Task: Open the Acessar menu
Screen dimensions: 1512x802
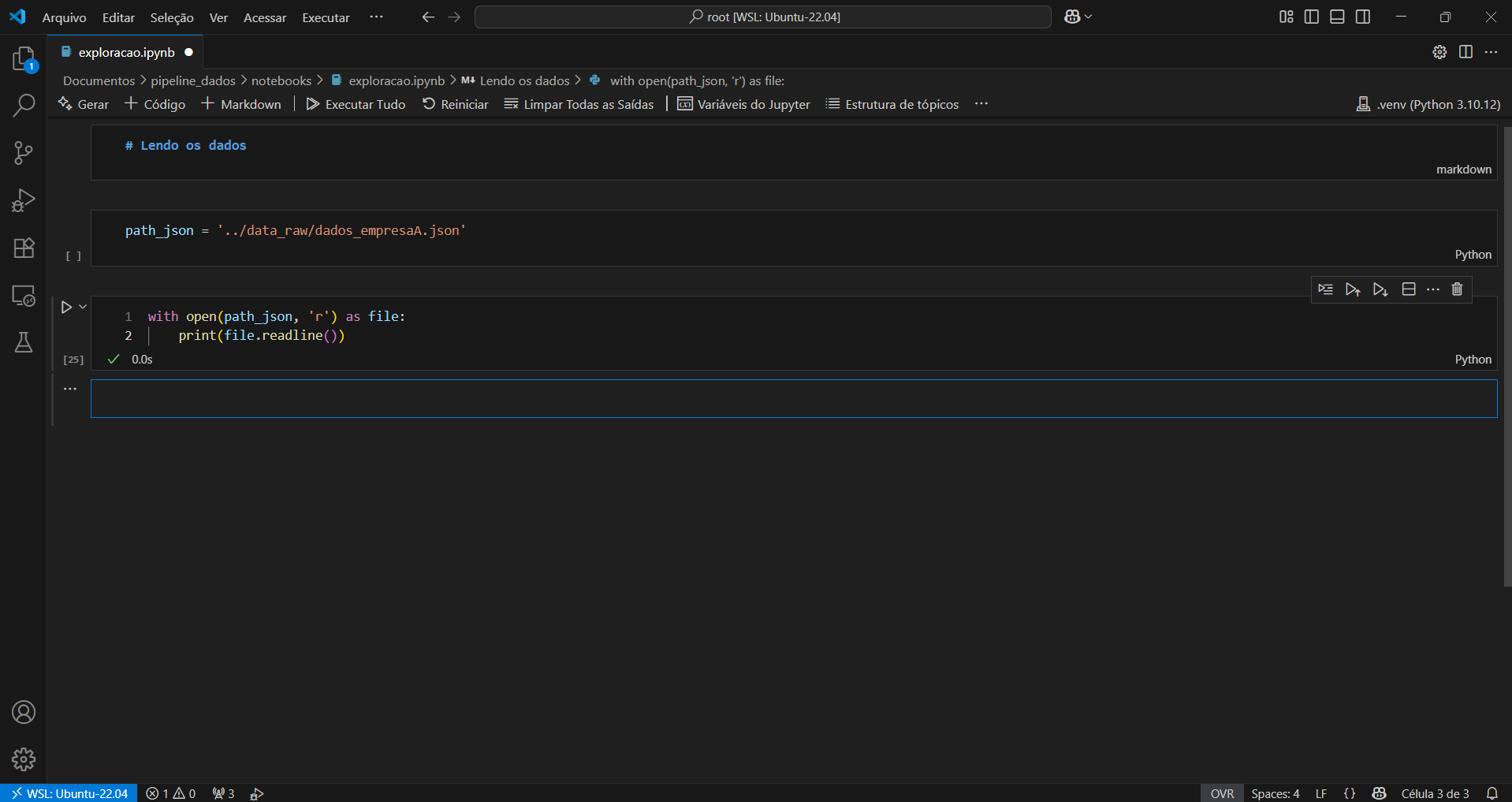Action: (x=265, y=17)
